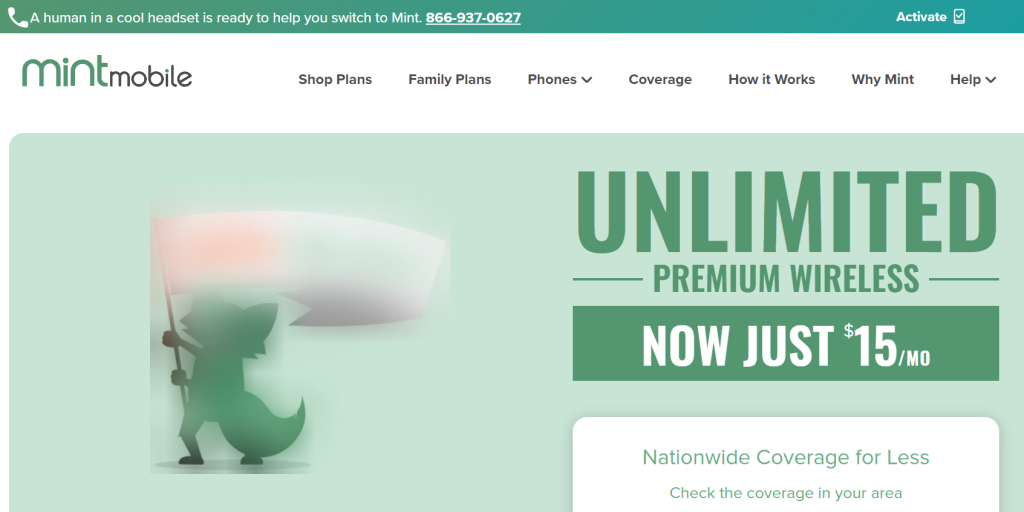
Task: Go to Family Plans page
Action: pyautogui.click(x=449, y=79)
